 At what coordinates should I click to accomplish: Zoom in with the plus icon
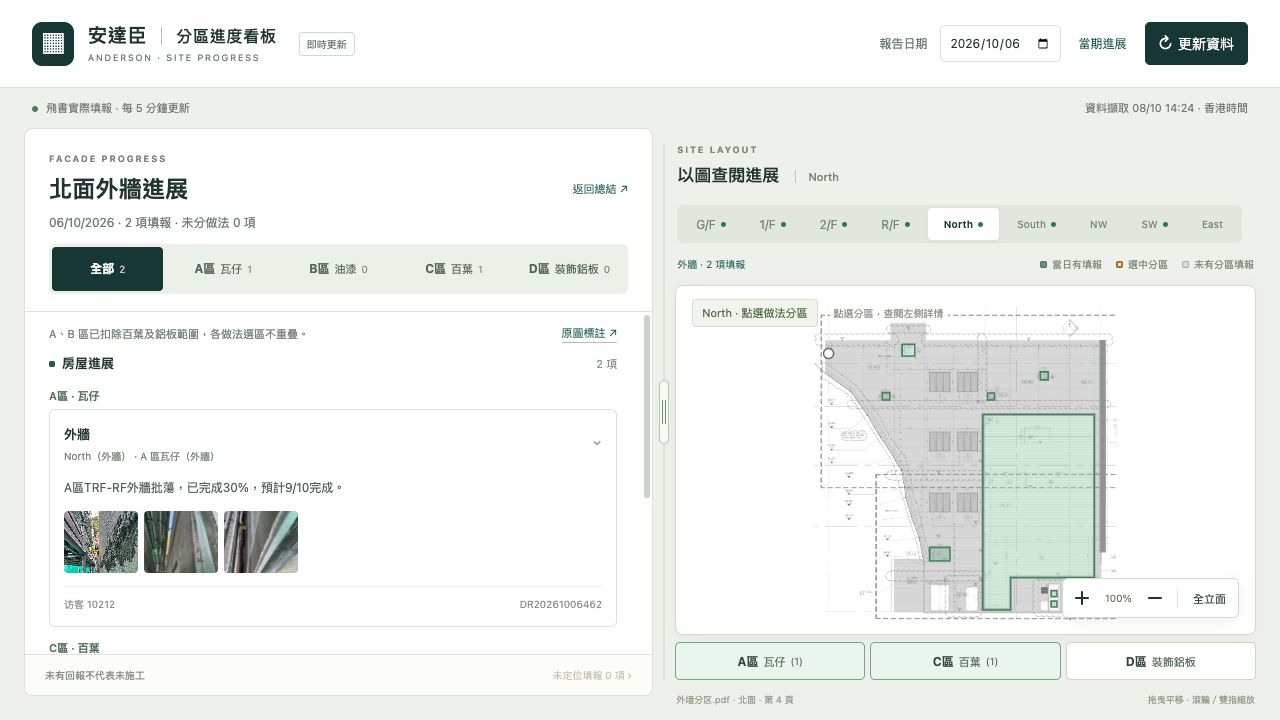[1082, 598]
